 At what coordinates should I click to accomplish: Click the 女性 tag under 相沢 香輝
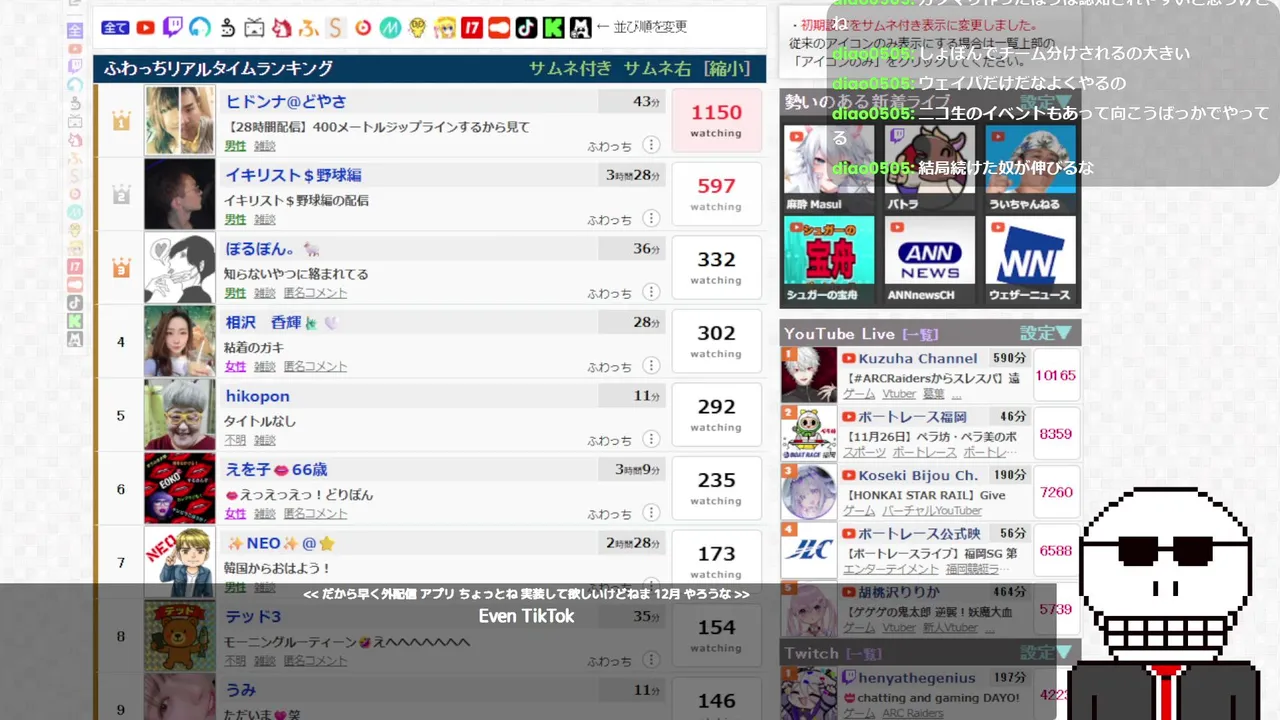click(x=235, y=367)
